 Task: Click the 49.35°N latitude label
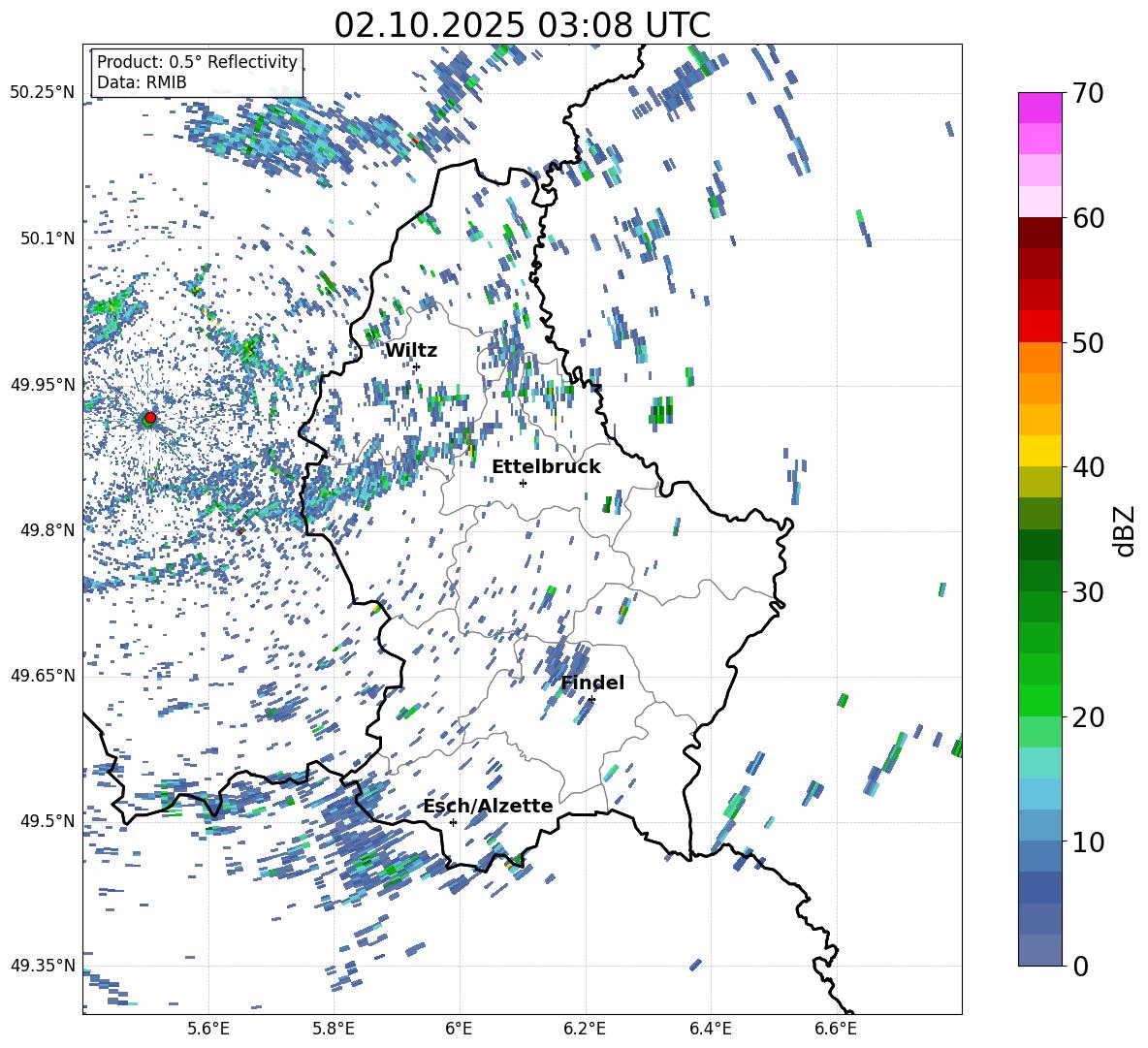click(43, 966)
